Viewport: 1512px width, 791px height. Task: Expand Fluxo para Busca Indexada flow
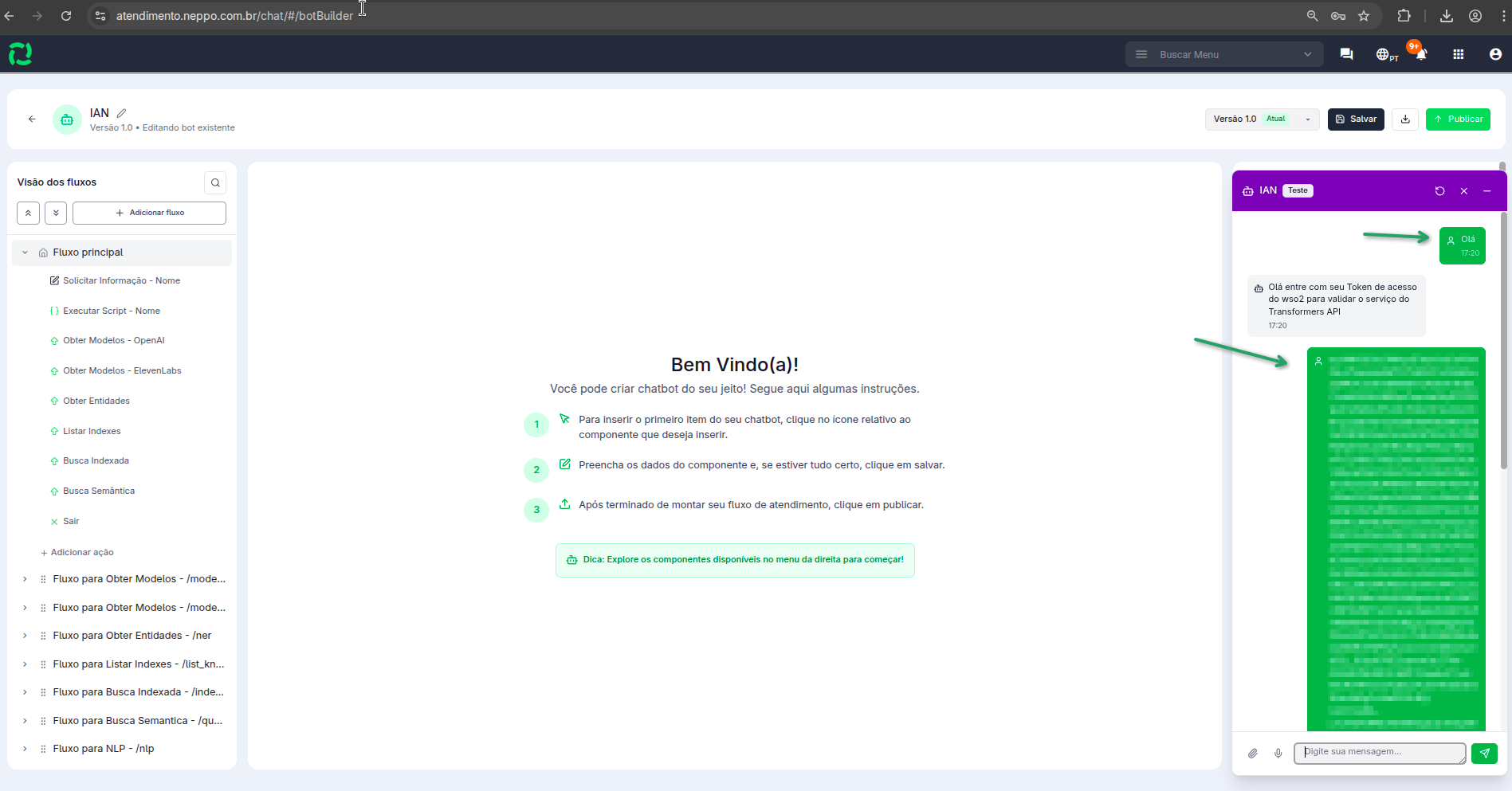[25, 692]
